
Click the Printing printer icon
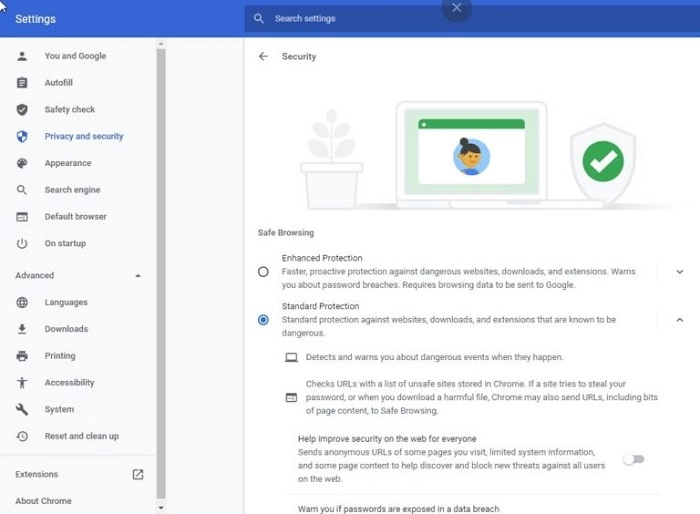[22, 356]
